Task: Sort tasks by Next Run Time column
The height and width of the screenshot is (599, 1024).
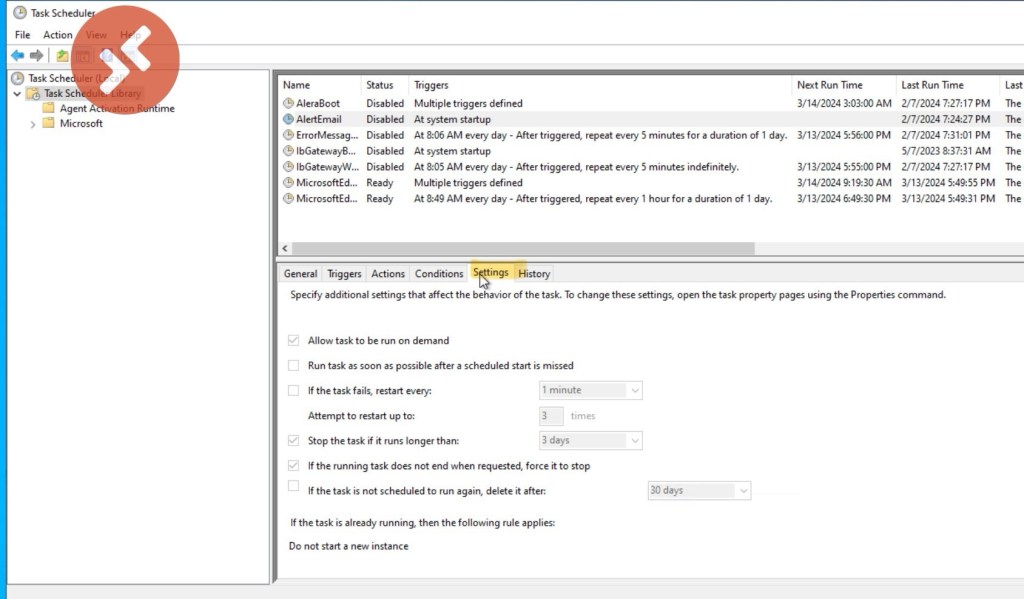Action: tap(829, 85)
